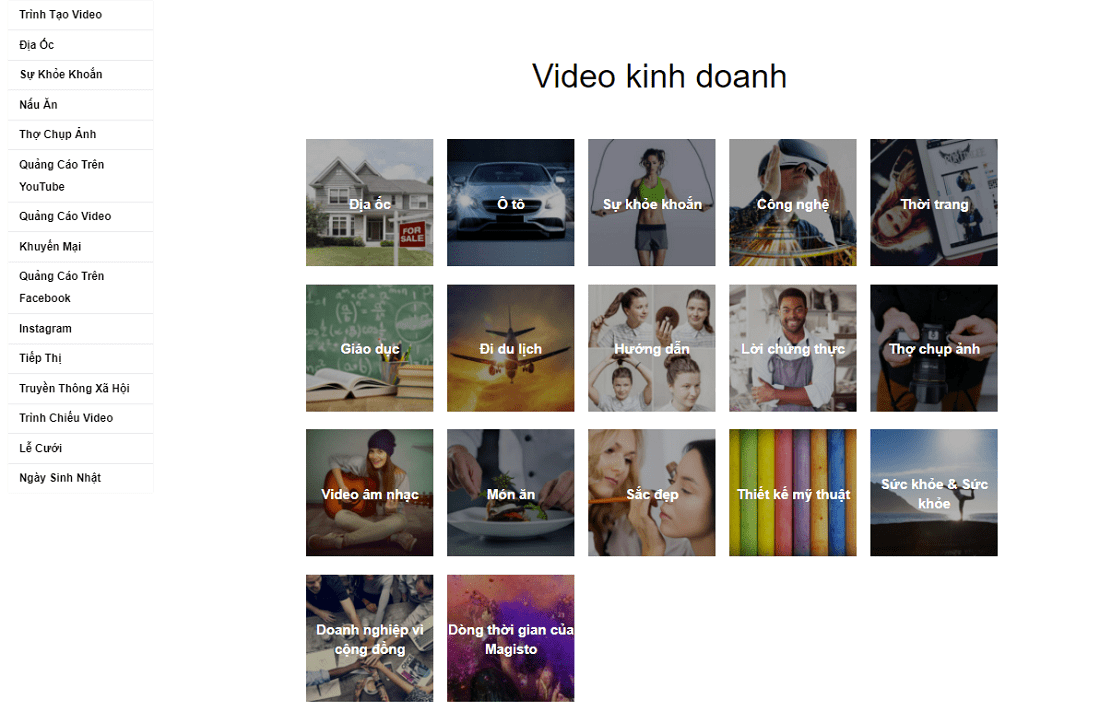The image size is (1100, 711).
Task: Open the Đi du lịch airplane tile
Action: [510, 348]
